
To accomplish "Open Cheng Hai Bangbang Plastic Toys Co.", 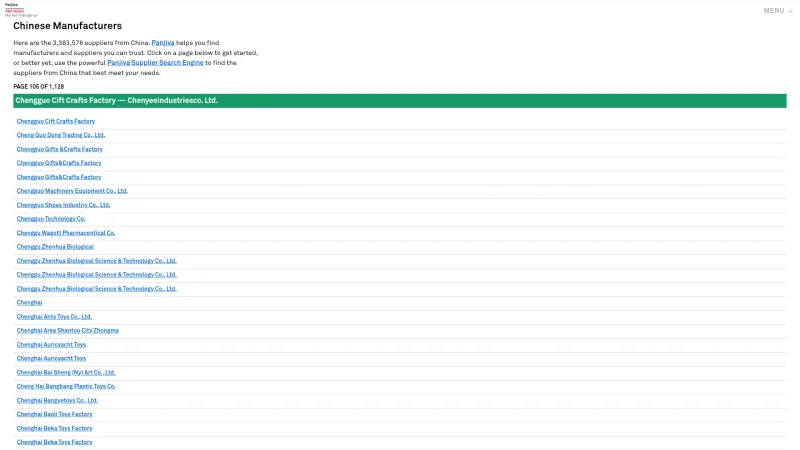I will coord(66,387).
